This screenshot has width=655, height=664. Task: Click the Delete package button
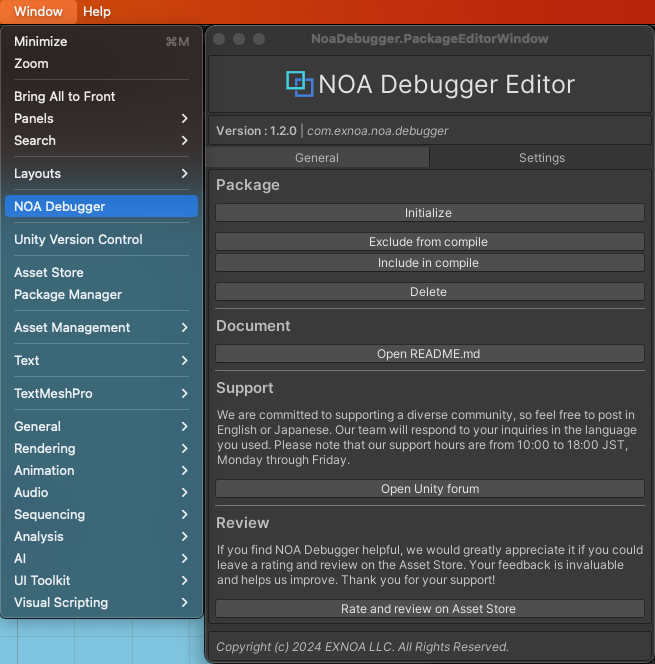430,292
